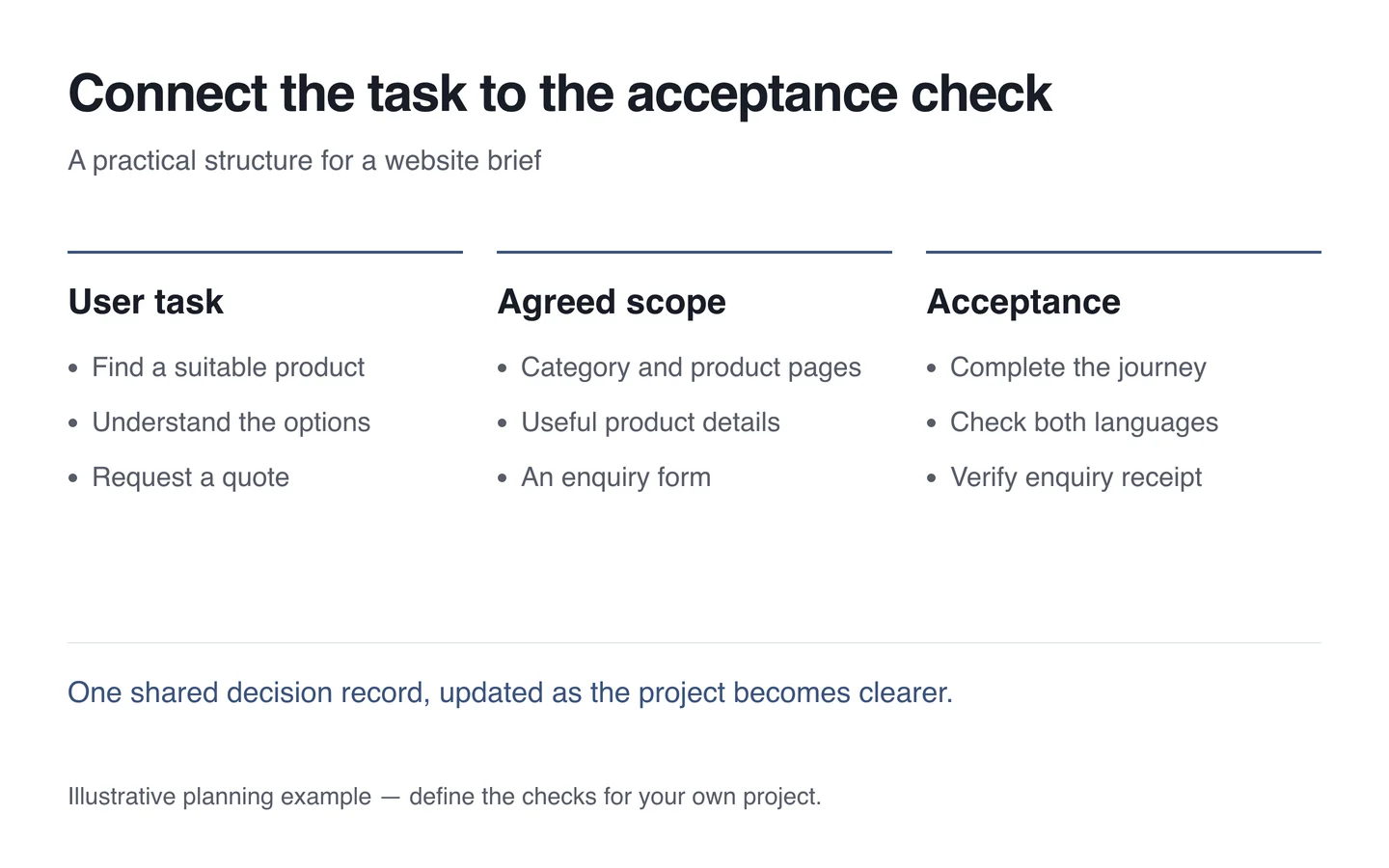This screenshot has width=1389, height=868.
Task: Select Category and product pages item
Action: (x=691, y=367)
